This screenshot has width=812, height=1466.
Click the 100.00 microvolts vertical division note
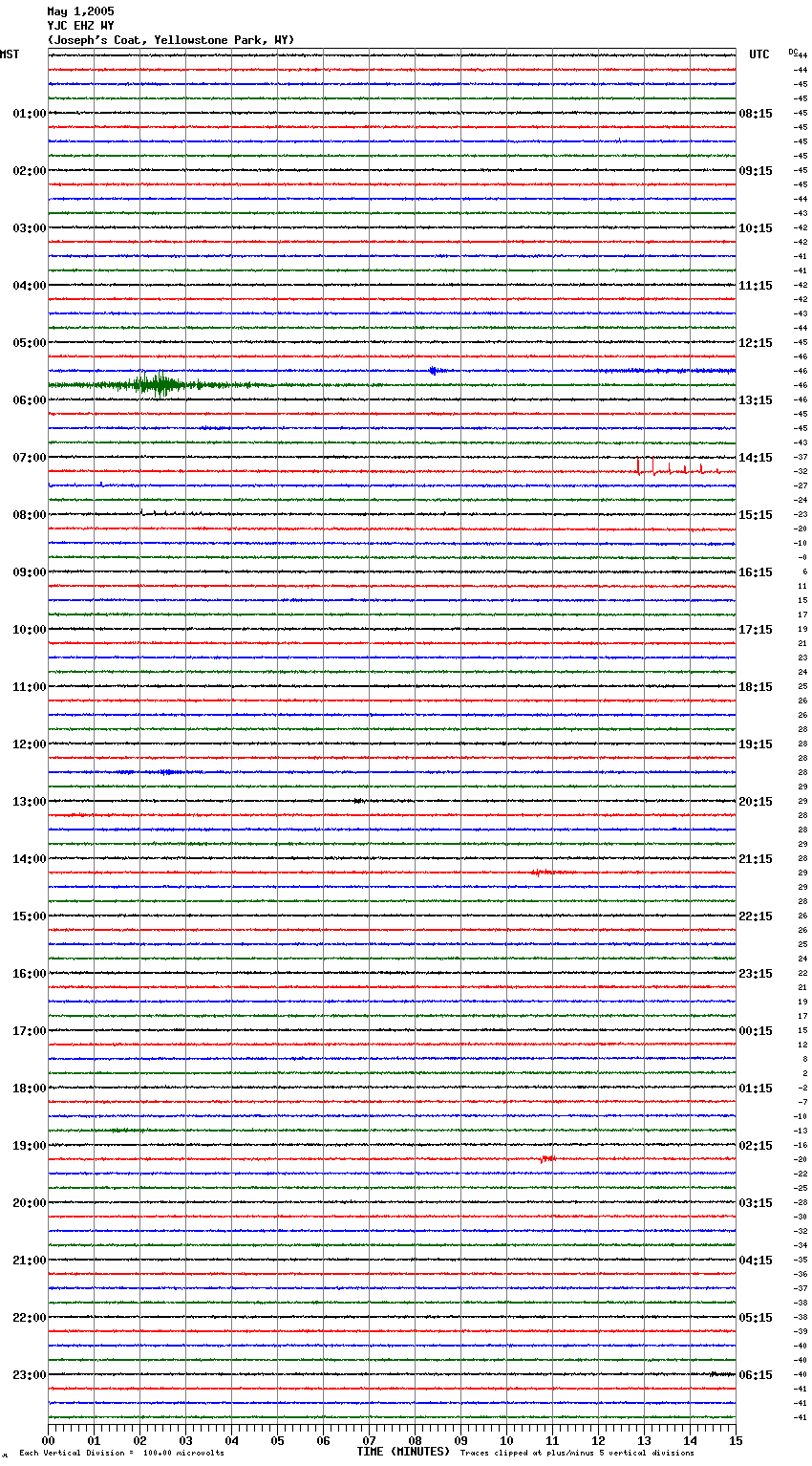(x=121, y=1453)
